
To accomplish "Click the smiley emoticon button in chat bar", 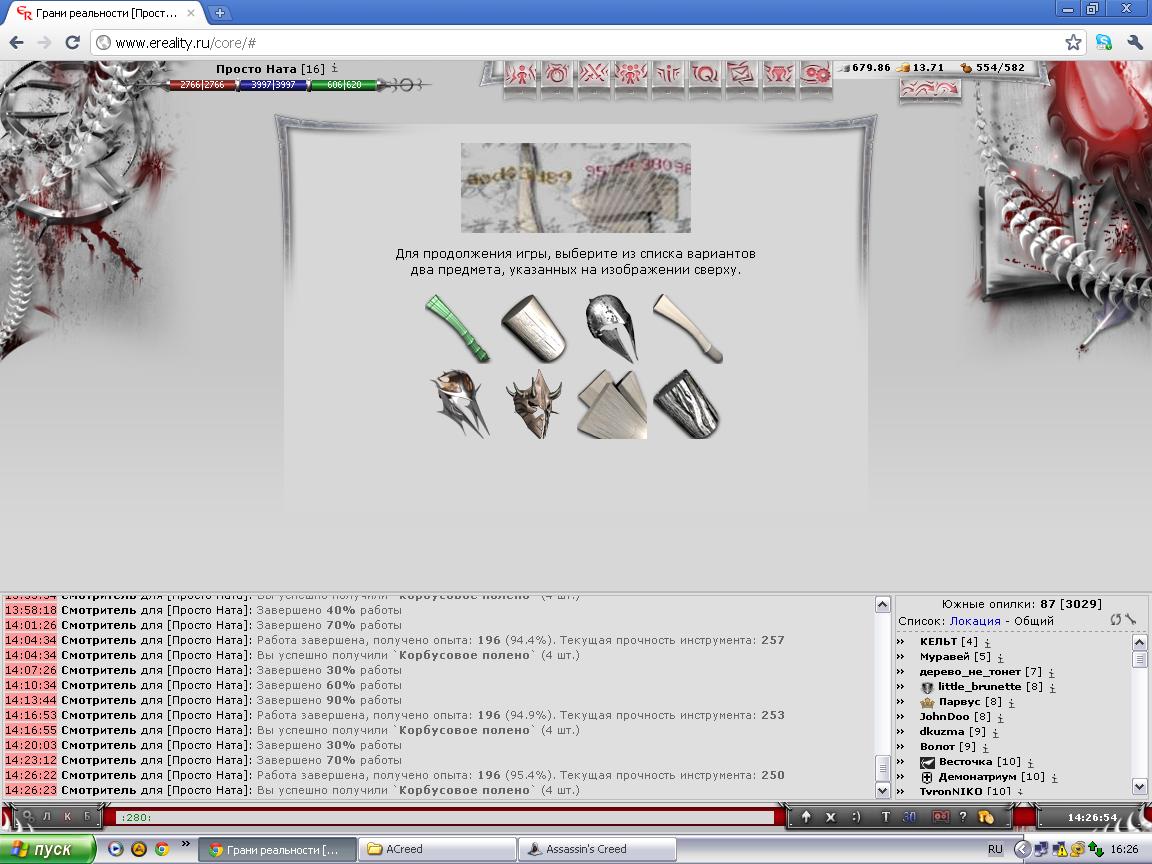I will tap(856, 817).
